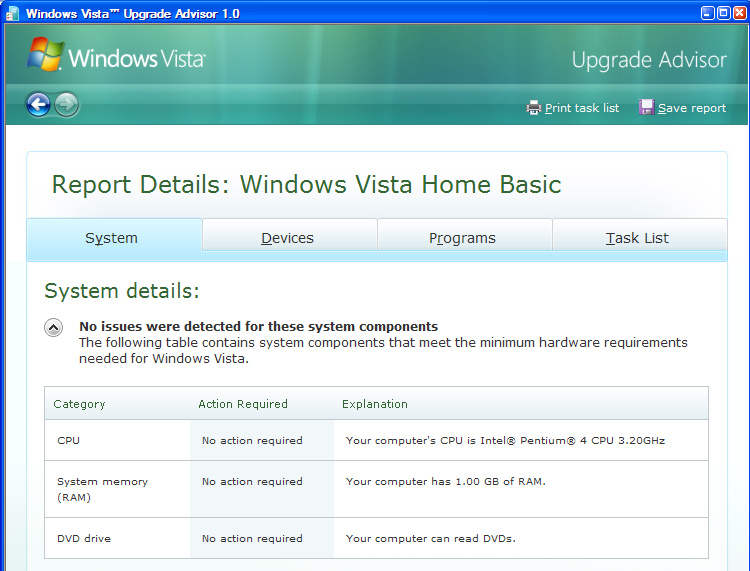
Task: Click the floppy disk icon beside Save report
Action: click(647, 107)
